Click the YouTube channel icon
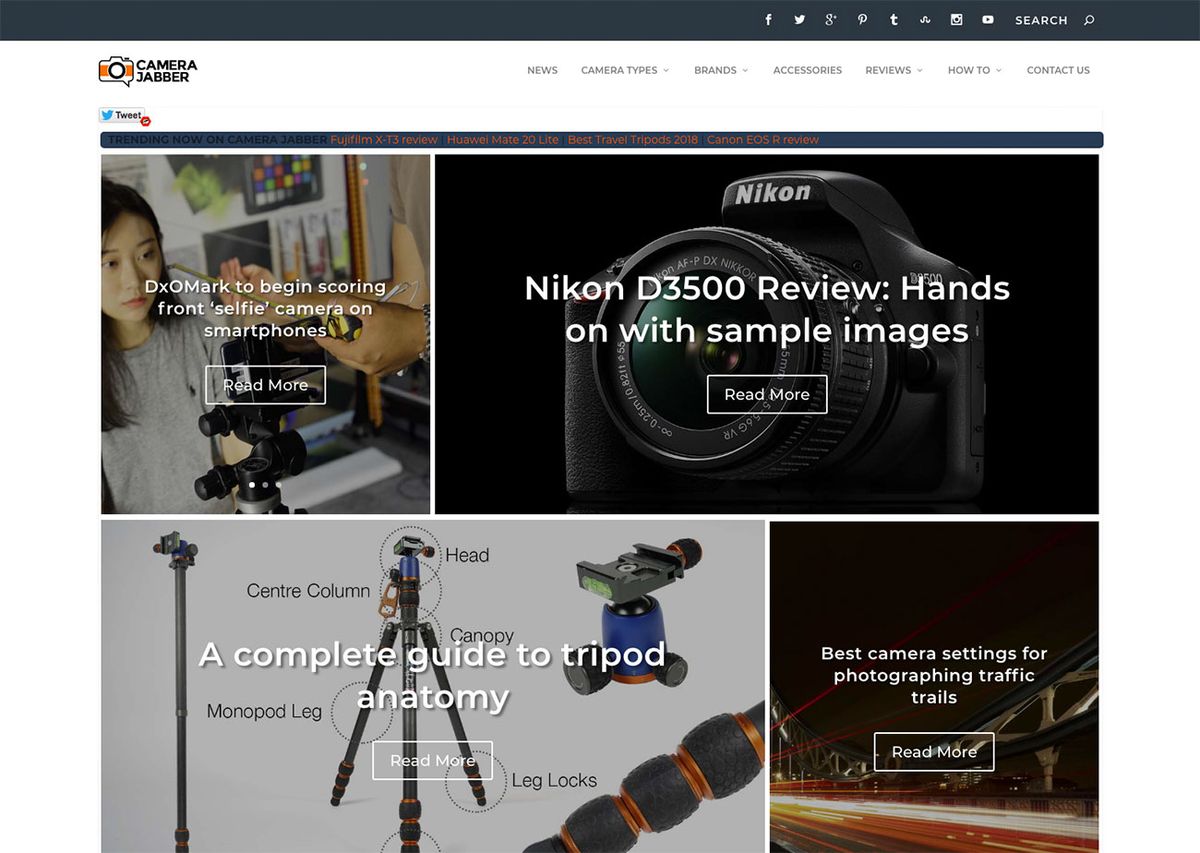 pos(987,19)
